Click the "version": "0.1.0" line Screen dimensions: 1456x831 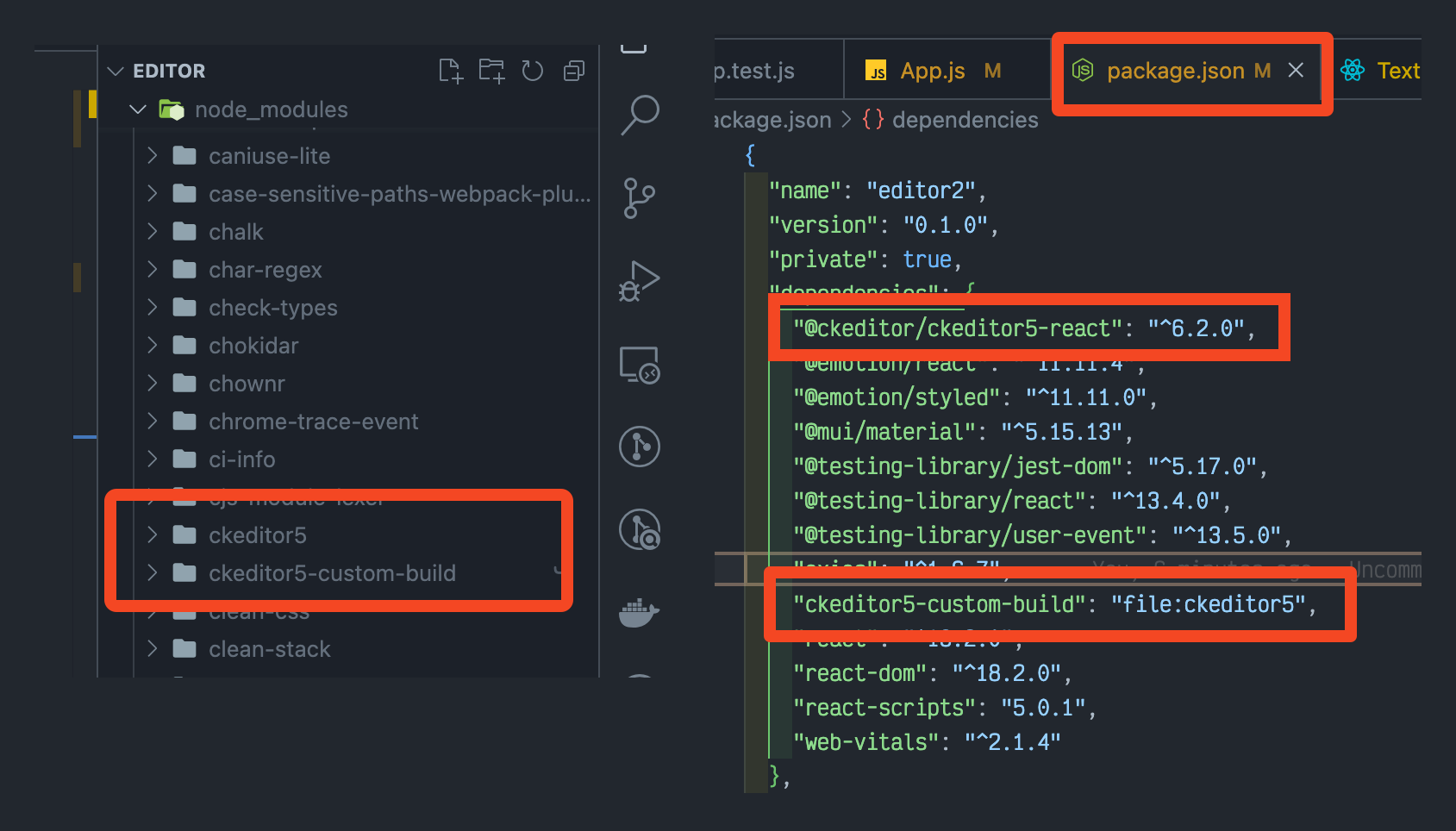pos(884,225)
